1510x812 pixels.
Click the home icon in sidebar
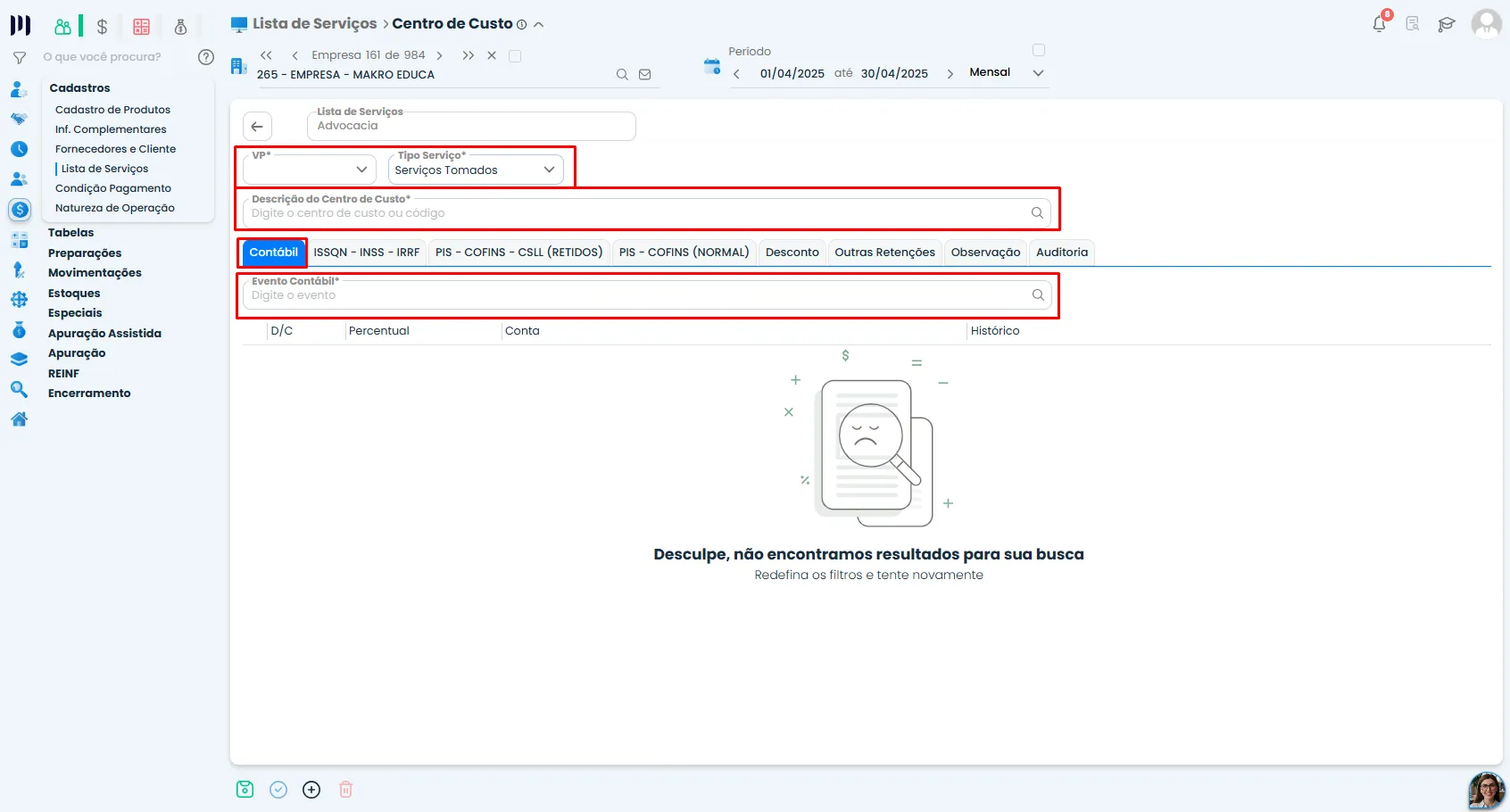pos(19,419)
